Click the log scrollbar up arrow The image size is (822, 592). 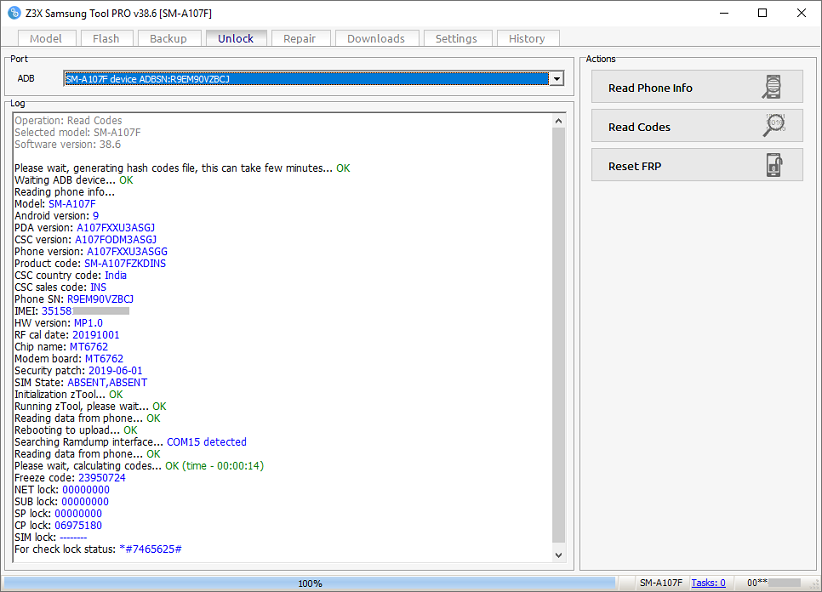pos(559,121)
